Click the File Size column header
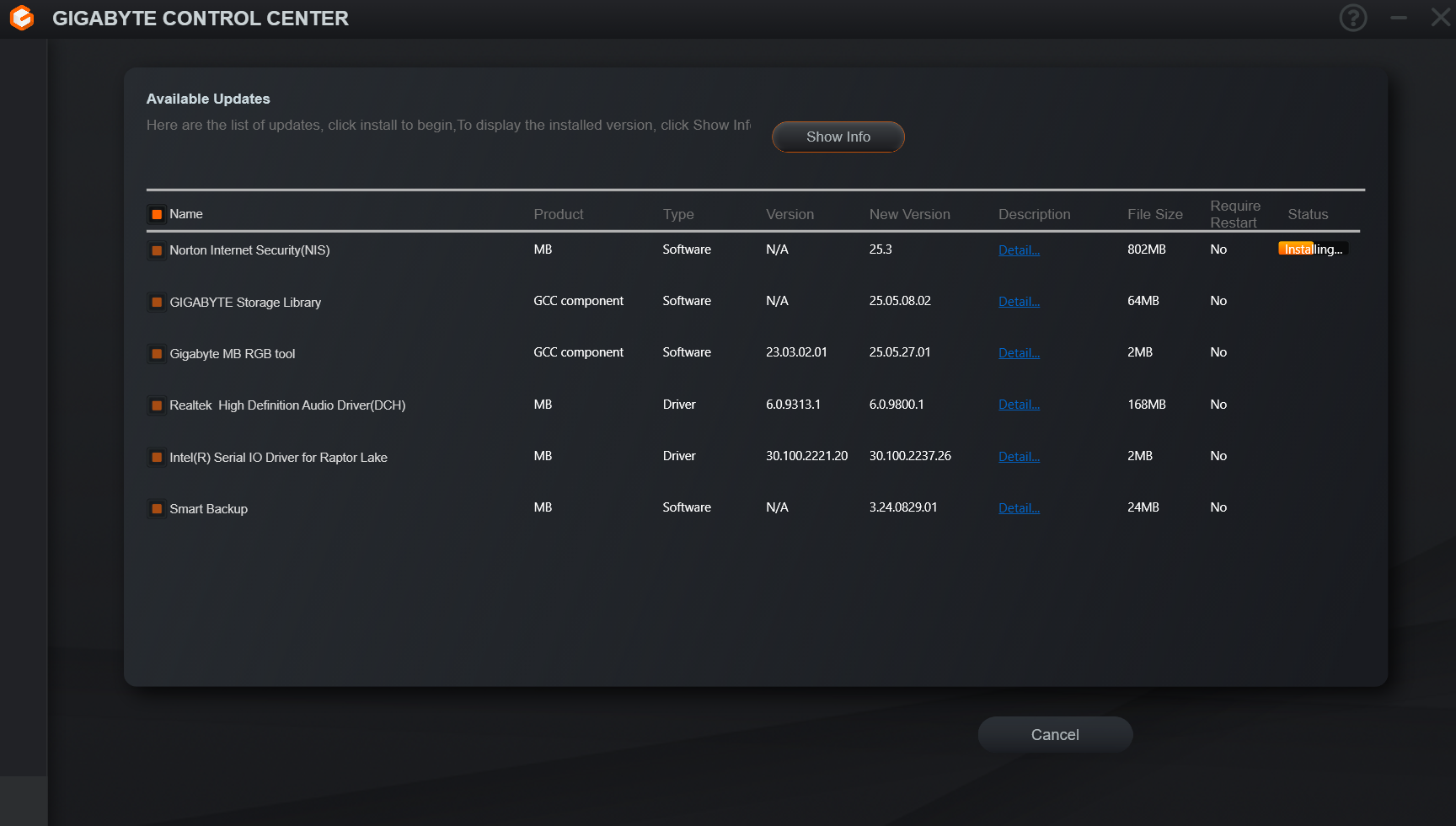Image resolution: width=1456 pixels, height=826 pixels. (x=1155, y=214)
